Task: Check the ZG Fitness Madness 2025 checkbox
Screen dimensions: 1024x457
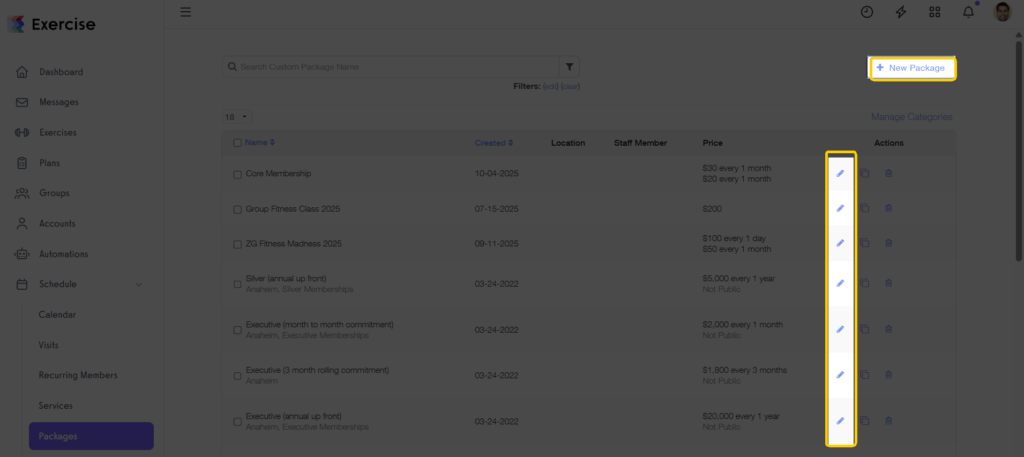Action: pos(237,245)
